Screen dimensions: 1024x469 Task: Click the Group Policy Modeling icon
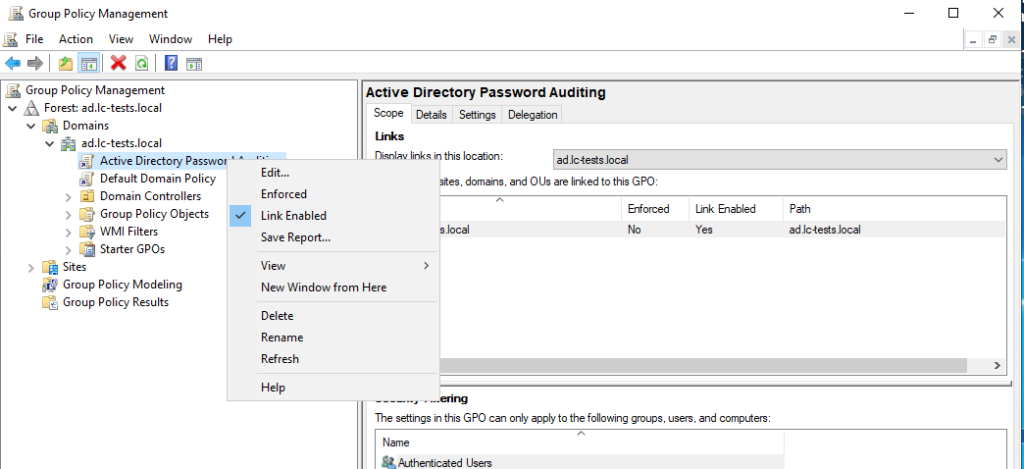(50, 284)
